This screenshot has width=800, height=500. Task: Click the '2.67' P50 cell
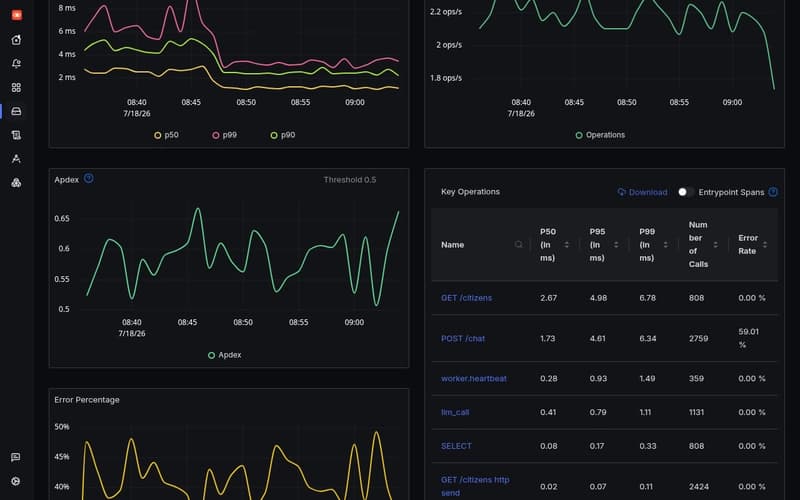pos(548,298)
